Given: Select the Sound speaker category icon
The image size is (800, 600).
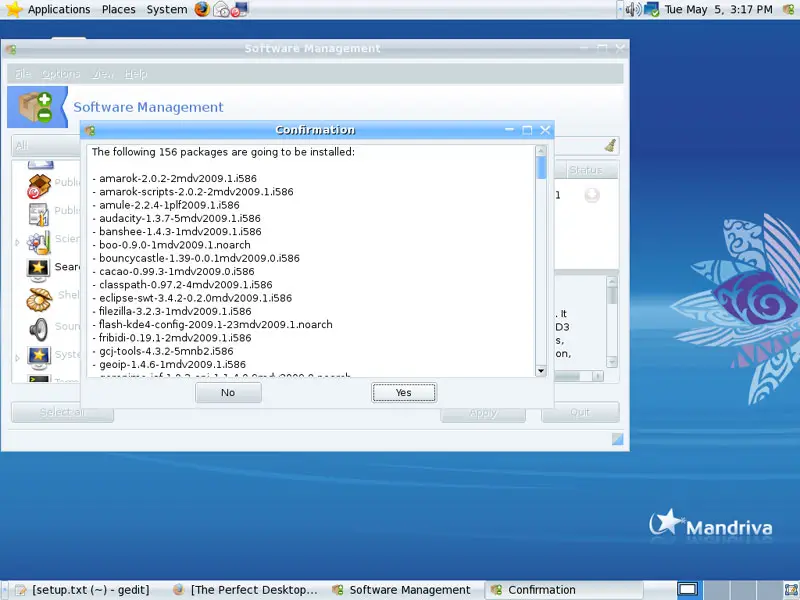Looking at the screenshot, I should pyautogui.click(x=39, y=329).
